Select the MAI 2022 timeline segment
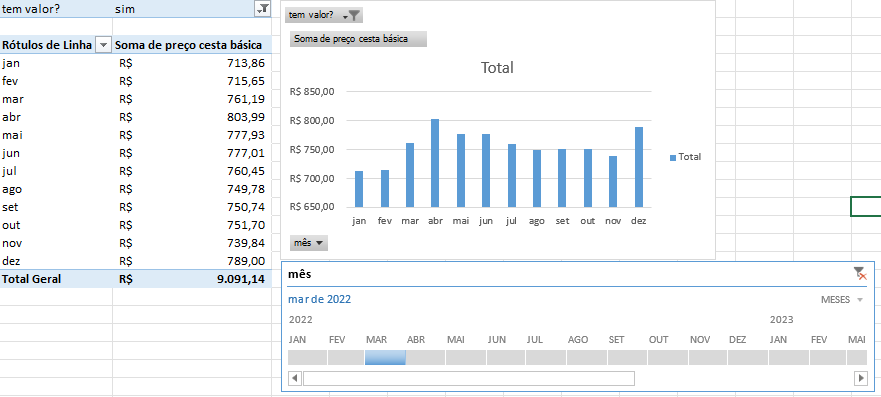This screenshot has height=397, width=881. [x=466, y=357]
